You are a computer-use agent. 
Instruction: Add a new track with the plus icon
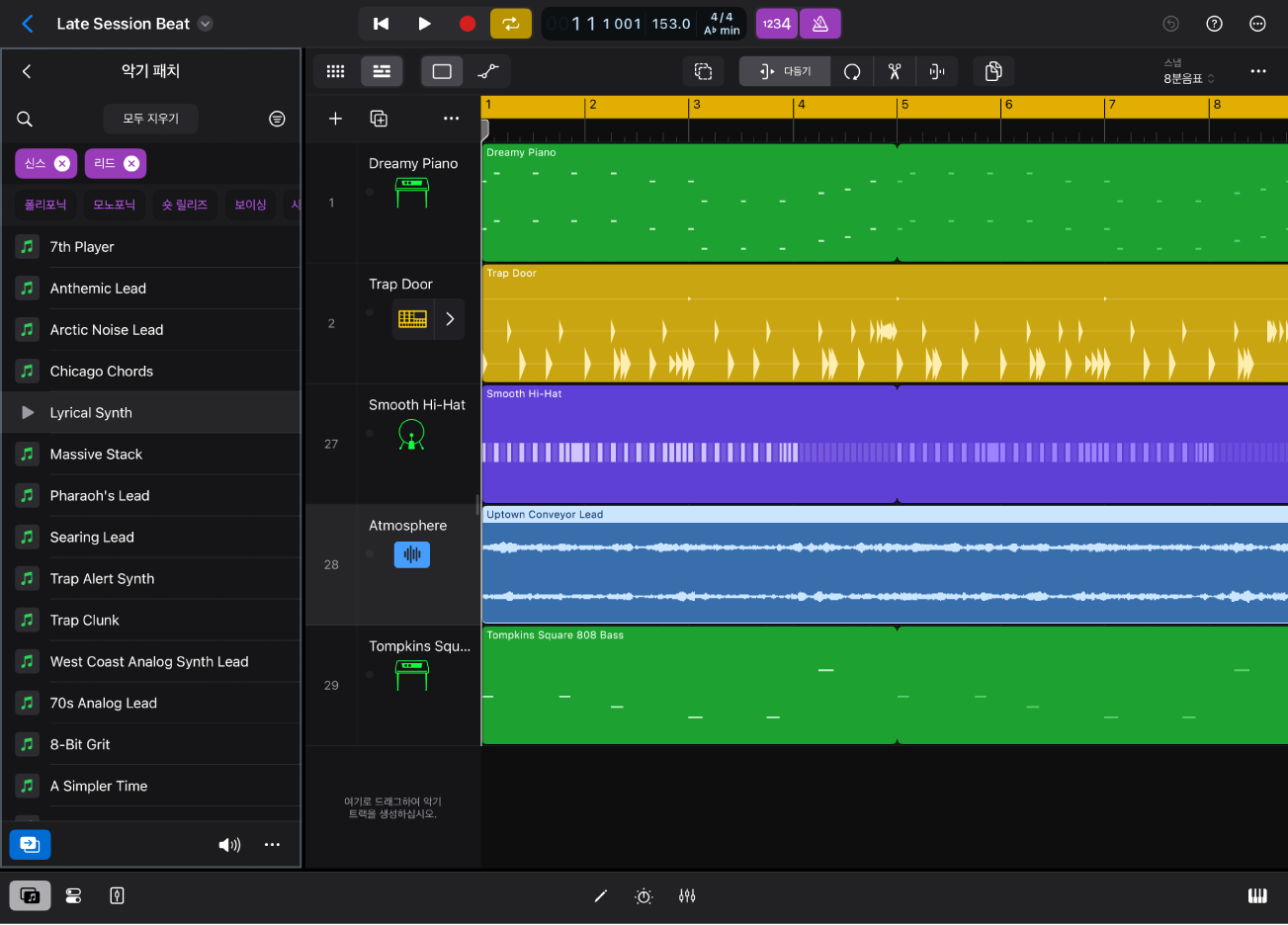click(335, 118)
